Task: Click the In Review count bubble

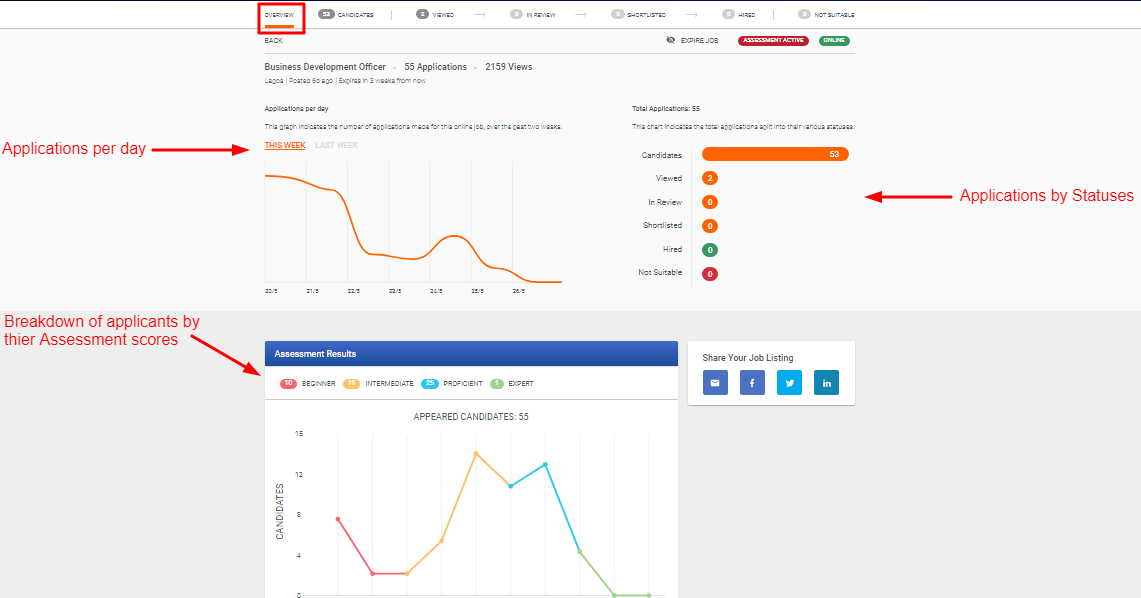Action: click(x=710, y=202)
